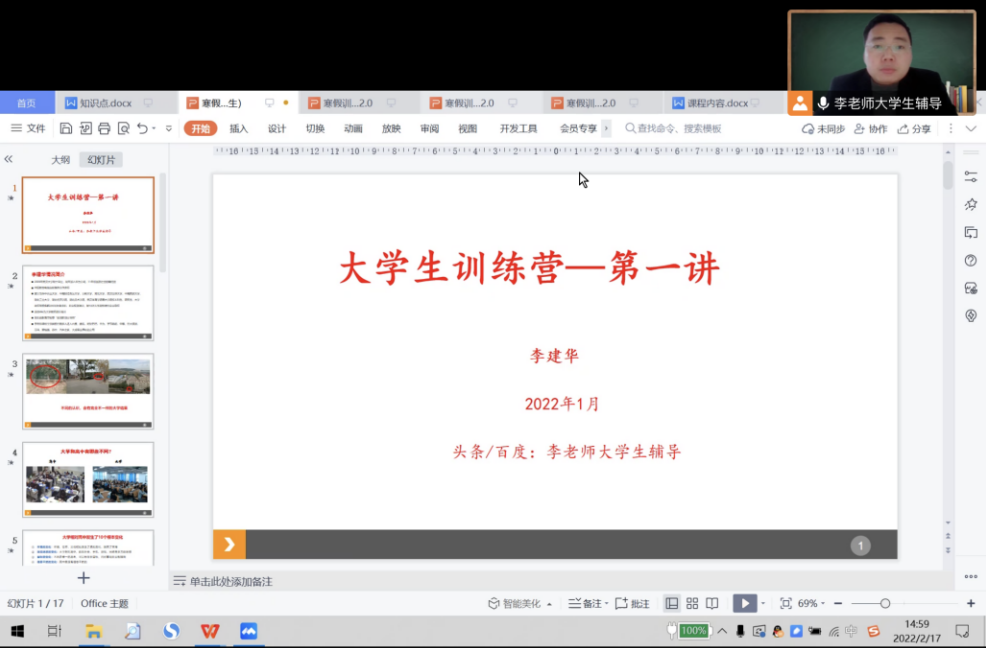Click the Undo arrow icon

(x=142, y=129)
